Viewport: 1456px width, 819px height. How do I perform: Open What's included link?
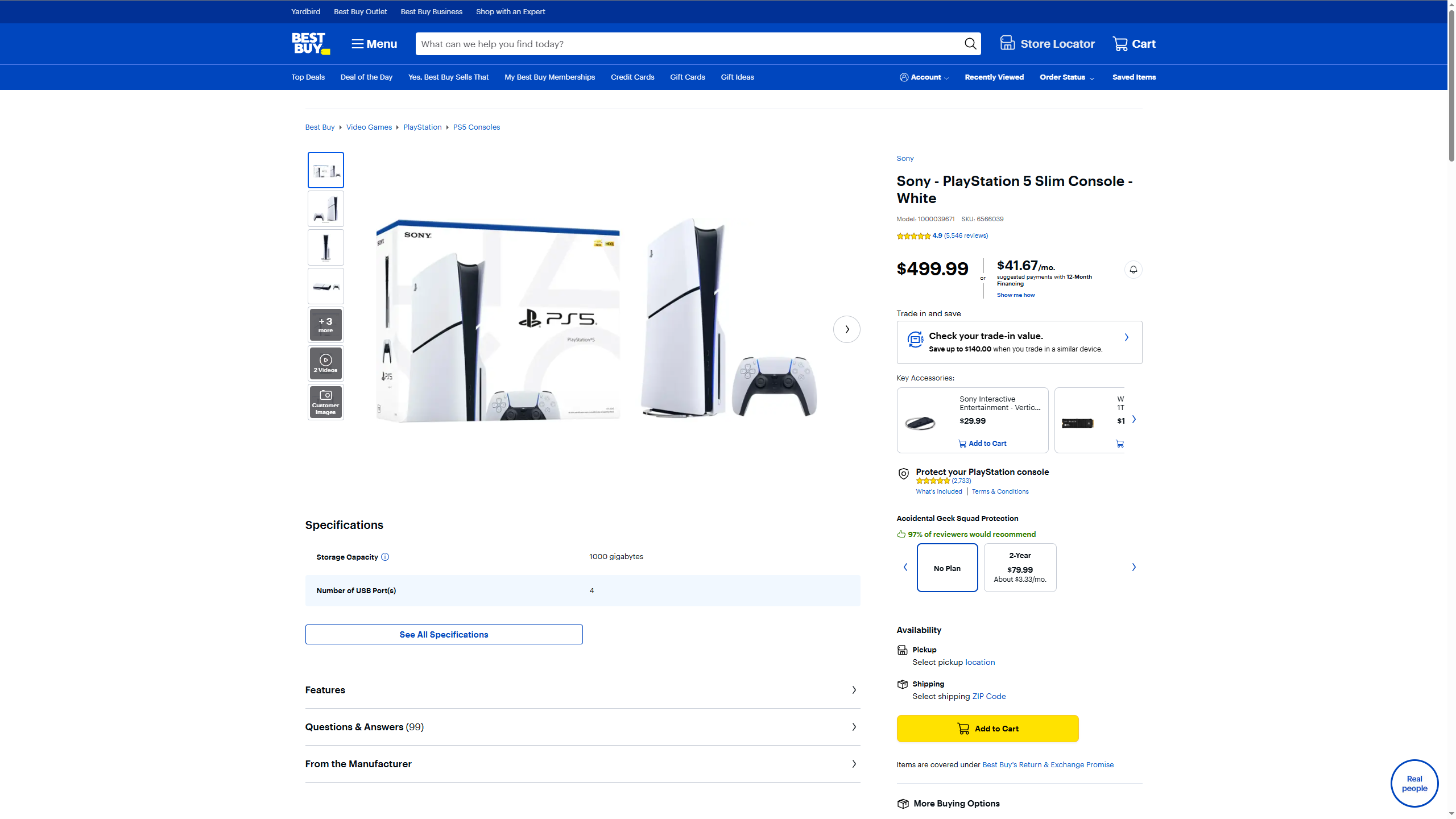coord(938,492)
